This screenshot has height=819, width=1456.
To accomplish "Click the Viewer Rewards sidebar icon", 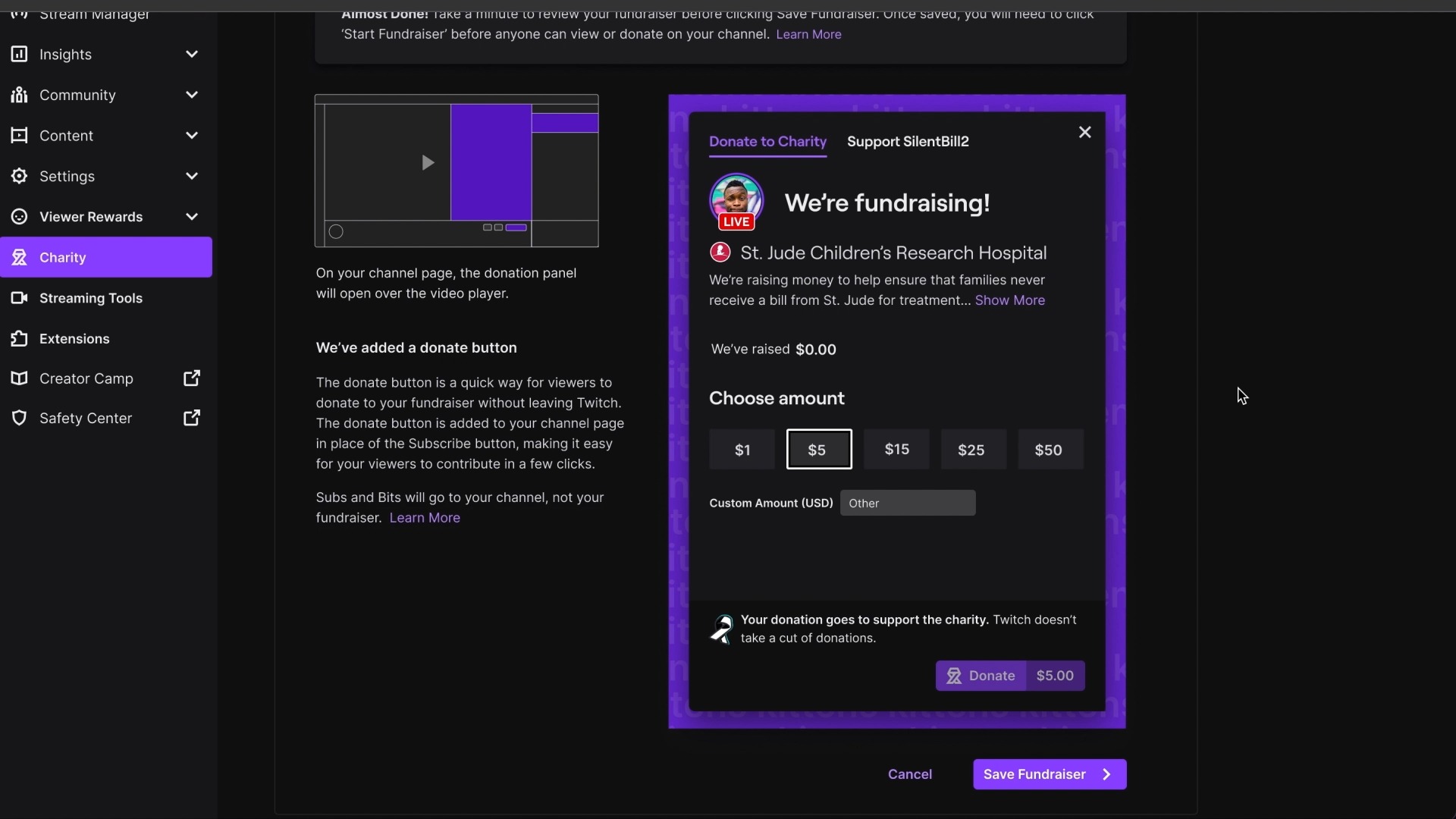I will tap(18, 217).
